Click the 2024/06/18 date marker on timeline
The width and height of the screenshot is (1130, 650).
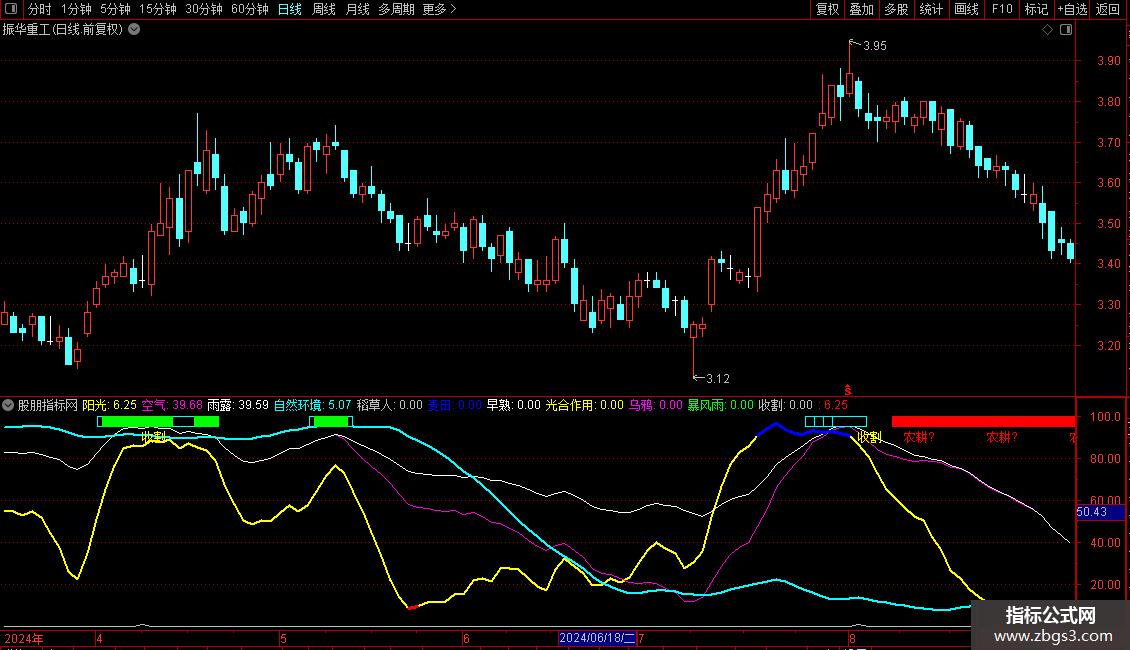pos(597,638)
